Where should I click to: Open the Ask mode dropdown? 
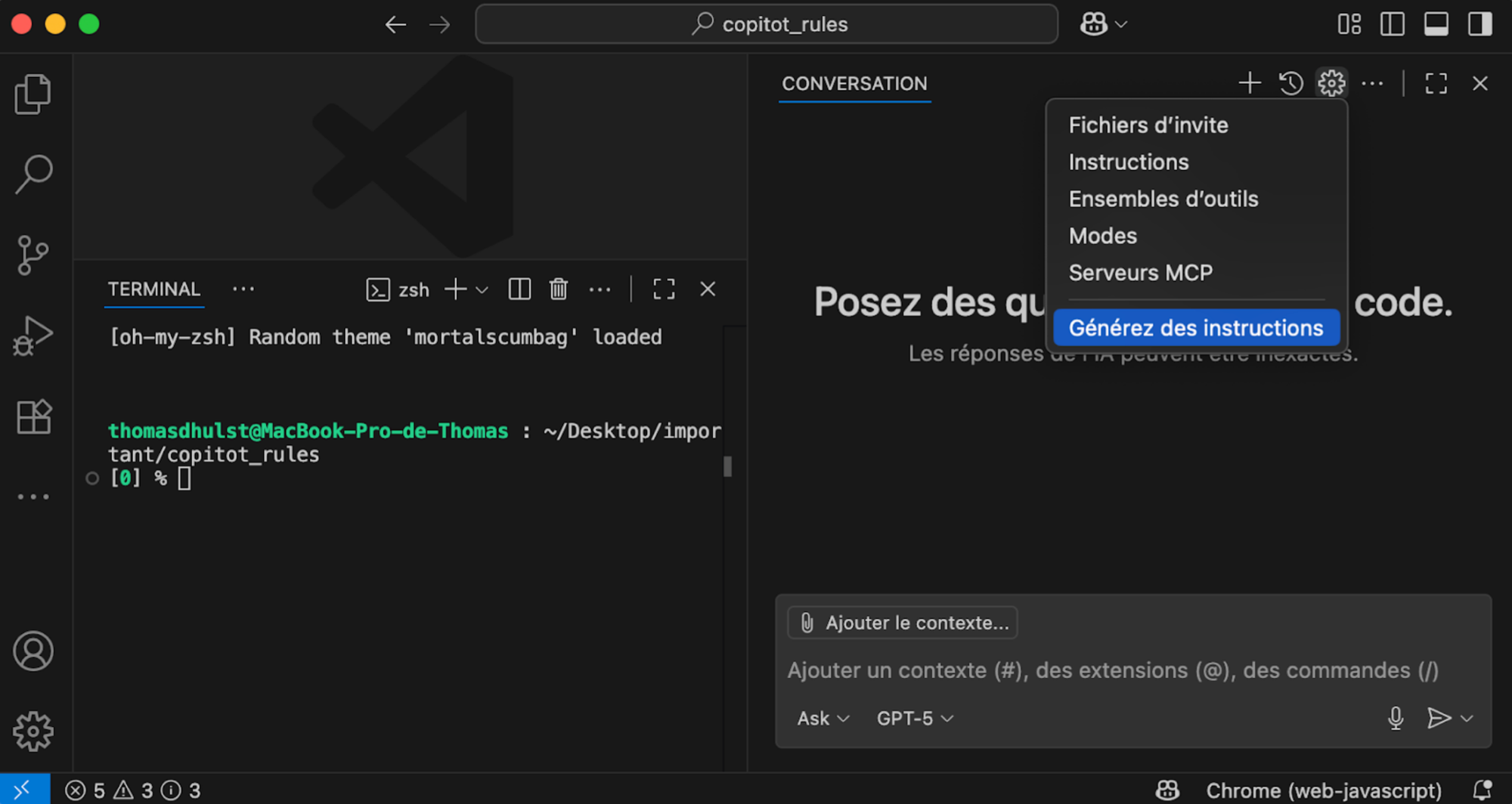point(822,718)
